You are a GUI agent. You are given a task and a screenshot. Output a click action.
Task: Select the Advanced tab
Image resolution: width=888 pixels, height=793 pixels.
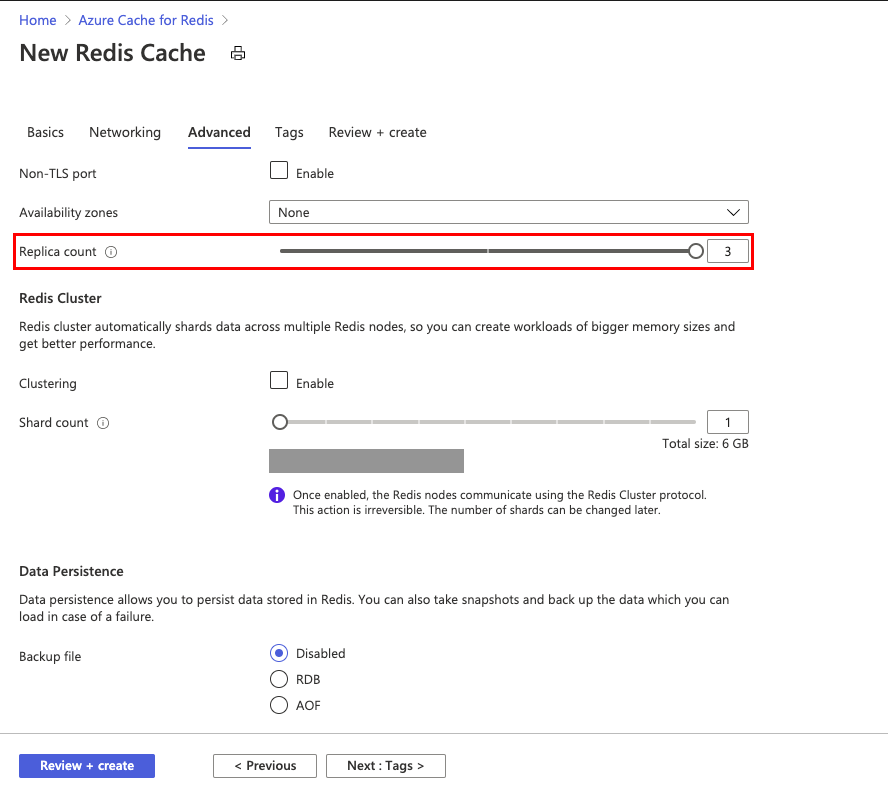click(219, 133)
